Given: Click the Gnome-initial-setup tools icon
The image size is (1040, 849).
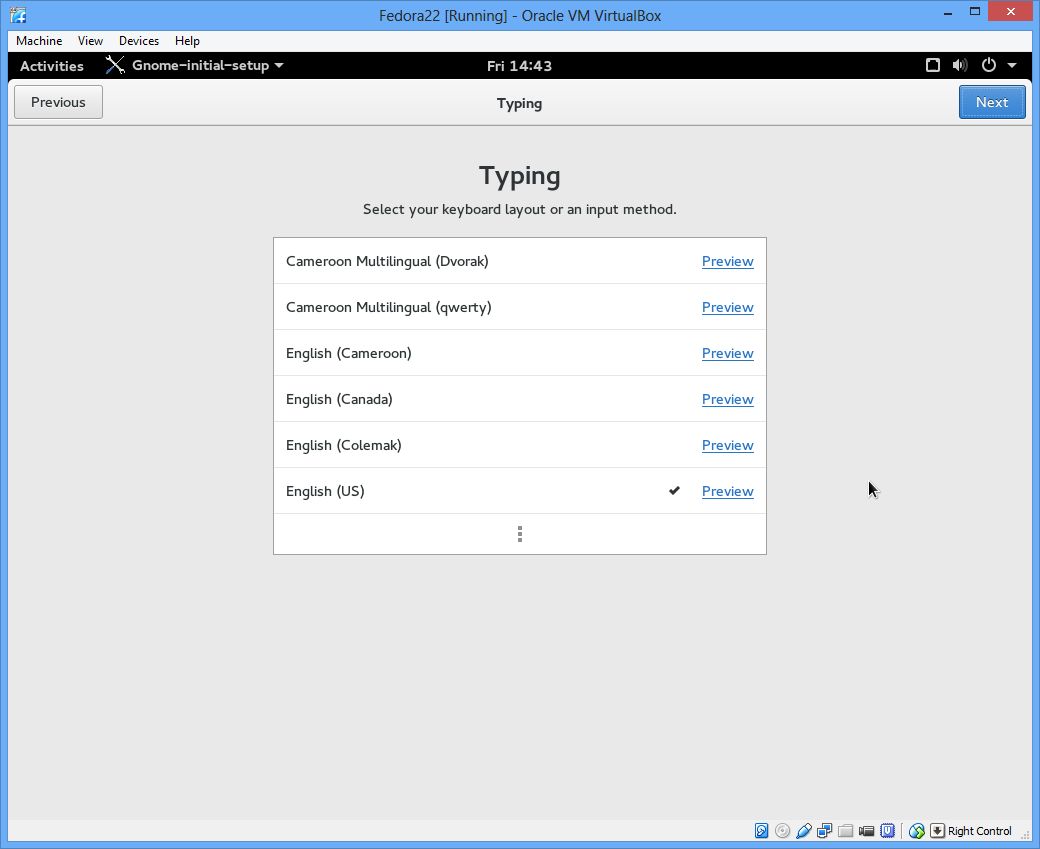Looking at the screenshot, I should pos(115,65).
